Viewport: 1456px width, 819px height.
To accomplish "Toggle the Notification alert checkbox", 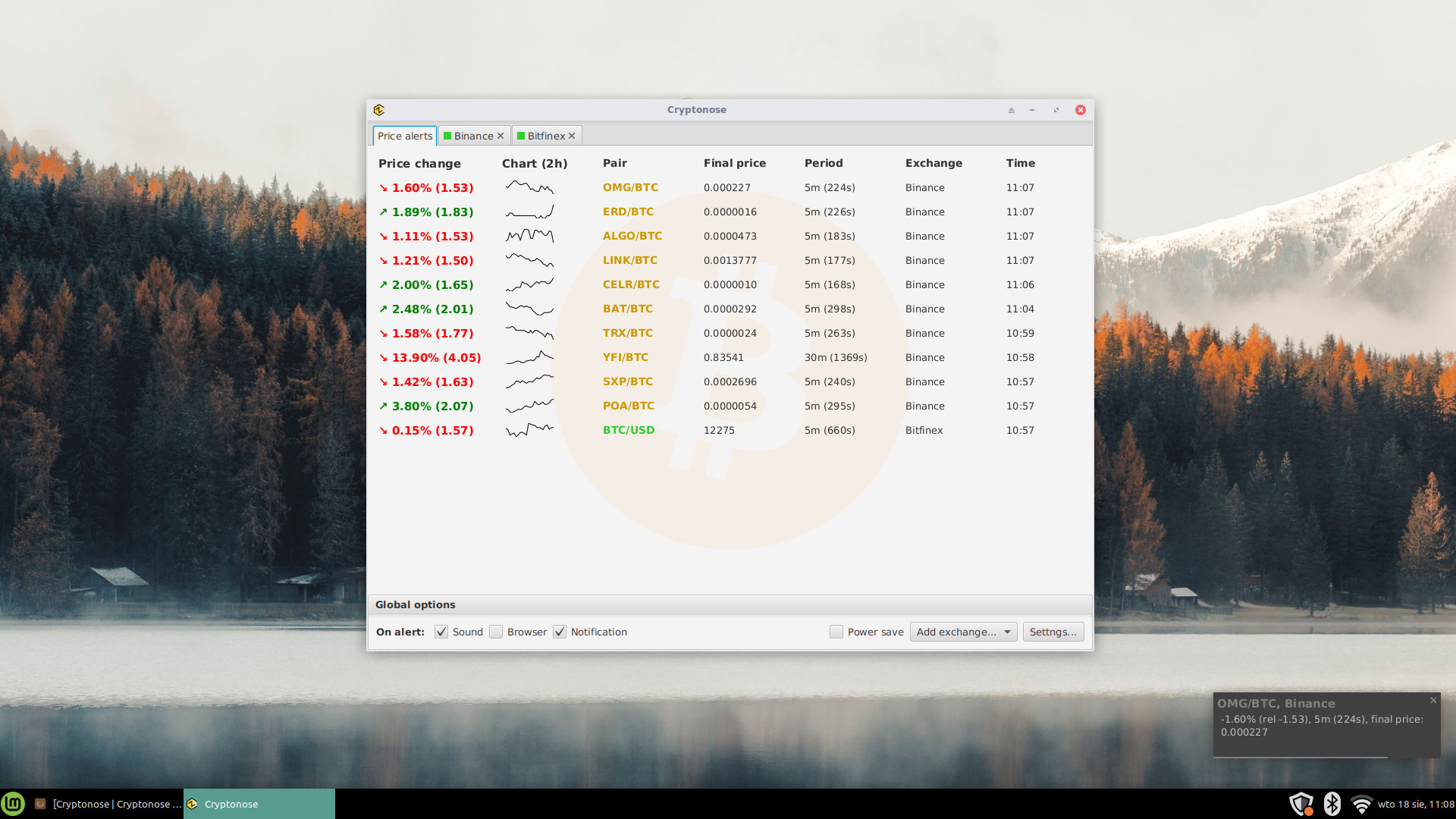I will pyautogui.click(x=560, y=632).
